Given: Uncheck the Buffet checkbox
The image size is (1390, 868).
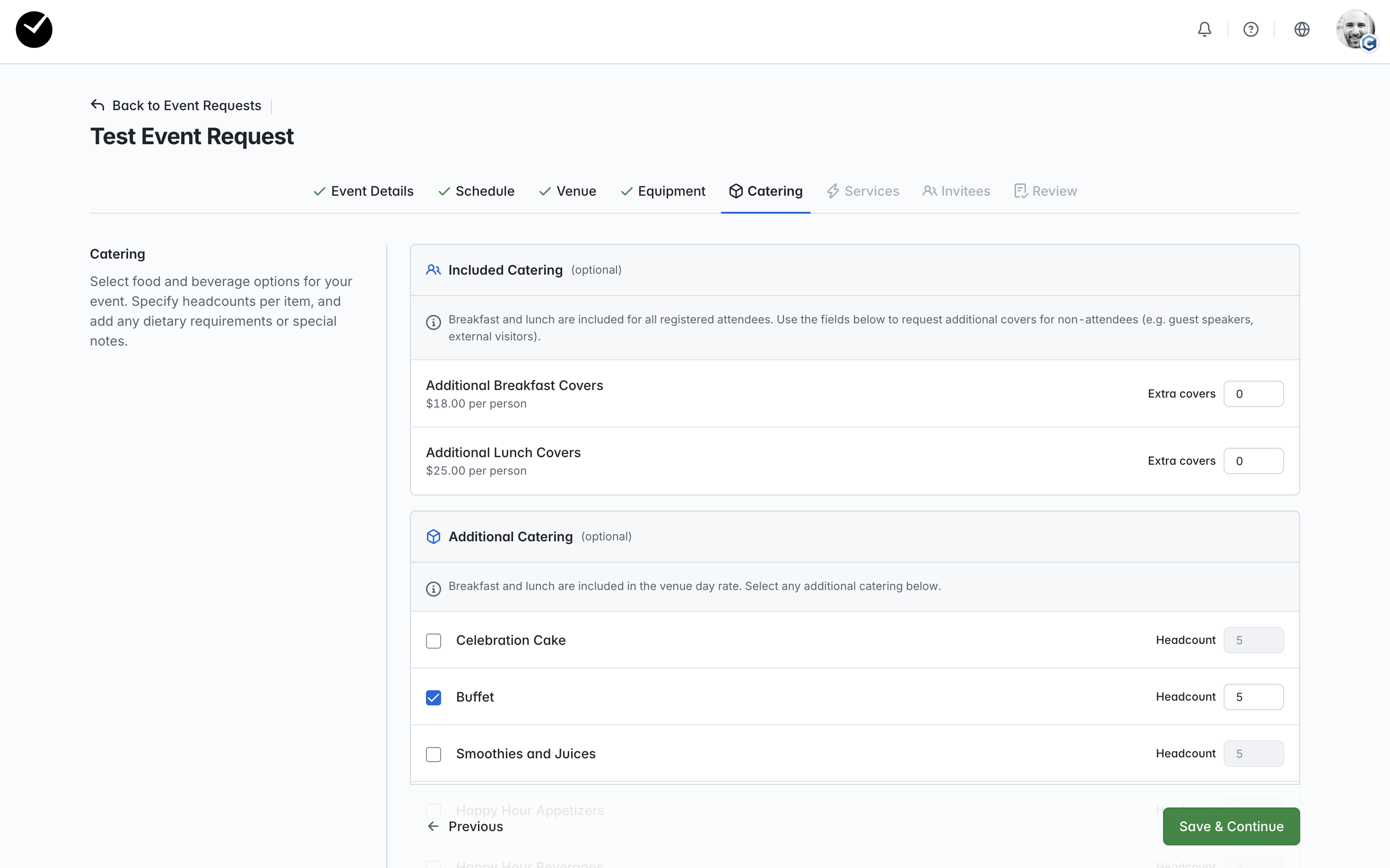Looking at the screenshot, I should [434, 697].
